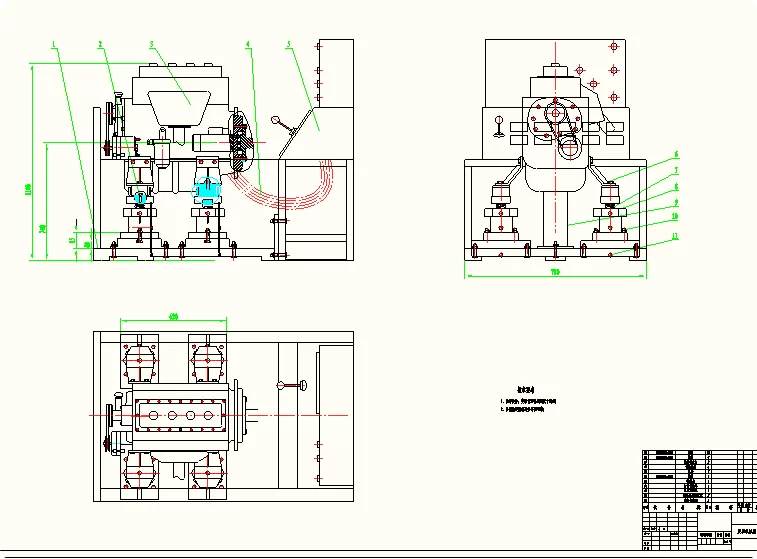Select the four-cylinder head cover in top view
757x559 pixels.
pos(181,415)
